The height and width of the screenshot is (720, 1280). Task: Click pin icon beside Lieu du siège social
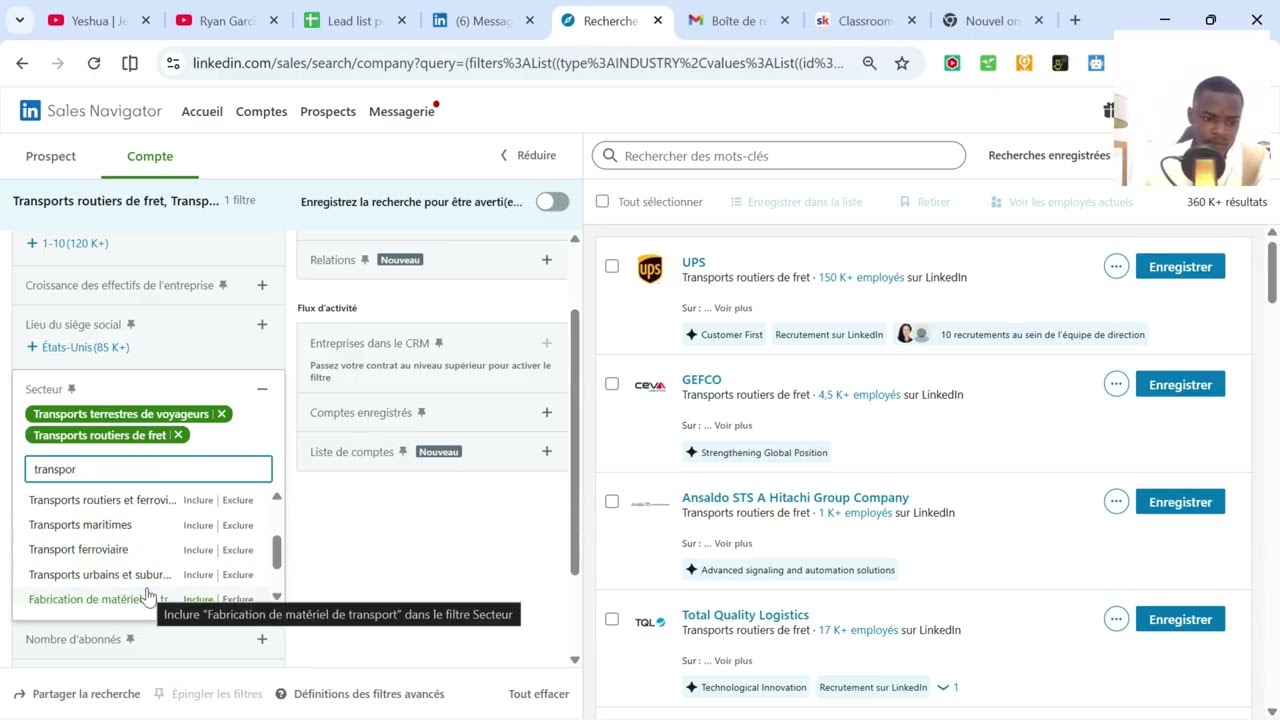(x=131, y=325)
